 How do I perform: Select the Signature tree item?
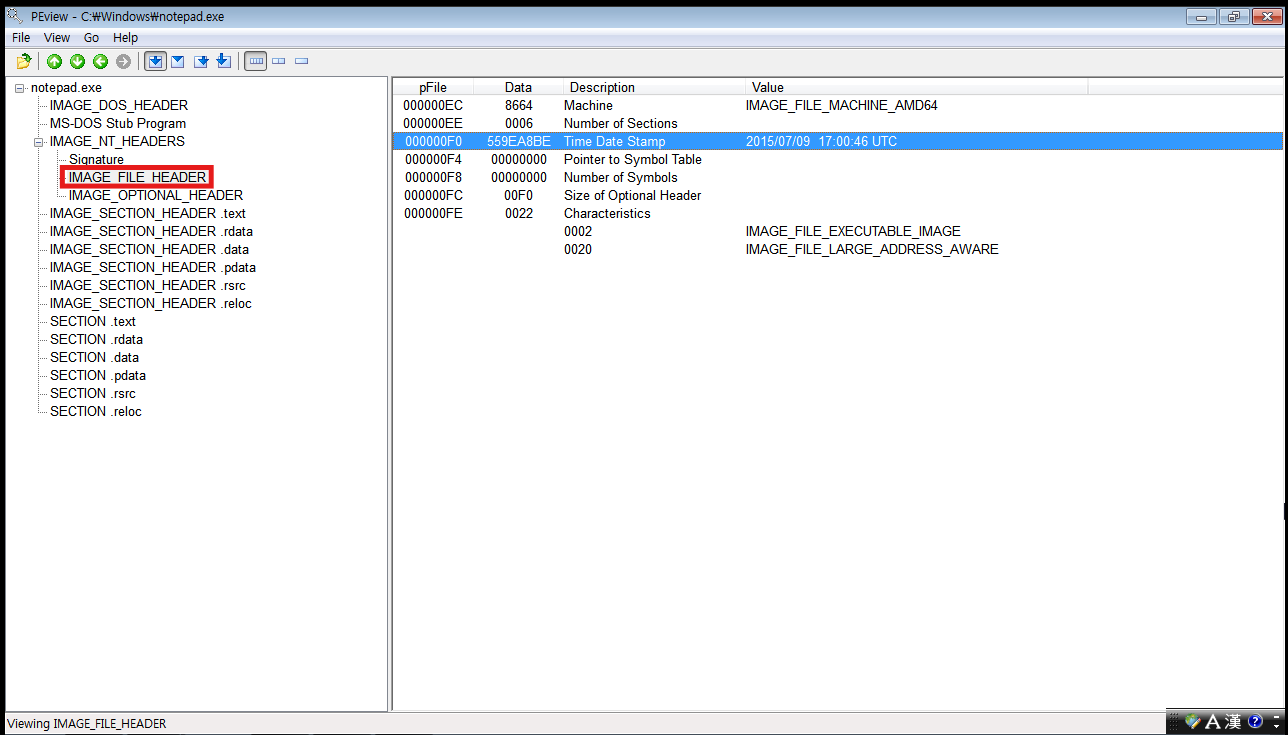[97, 159]
